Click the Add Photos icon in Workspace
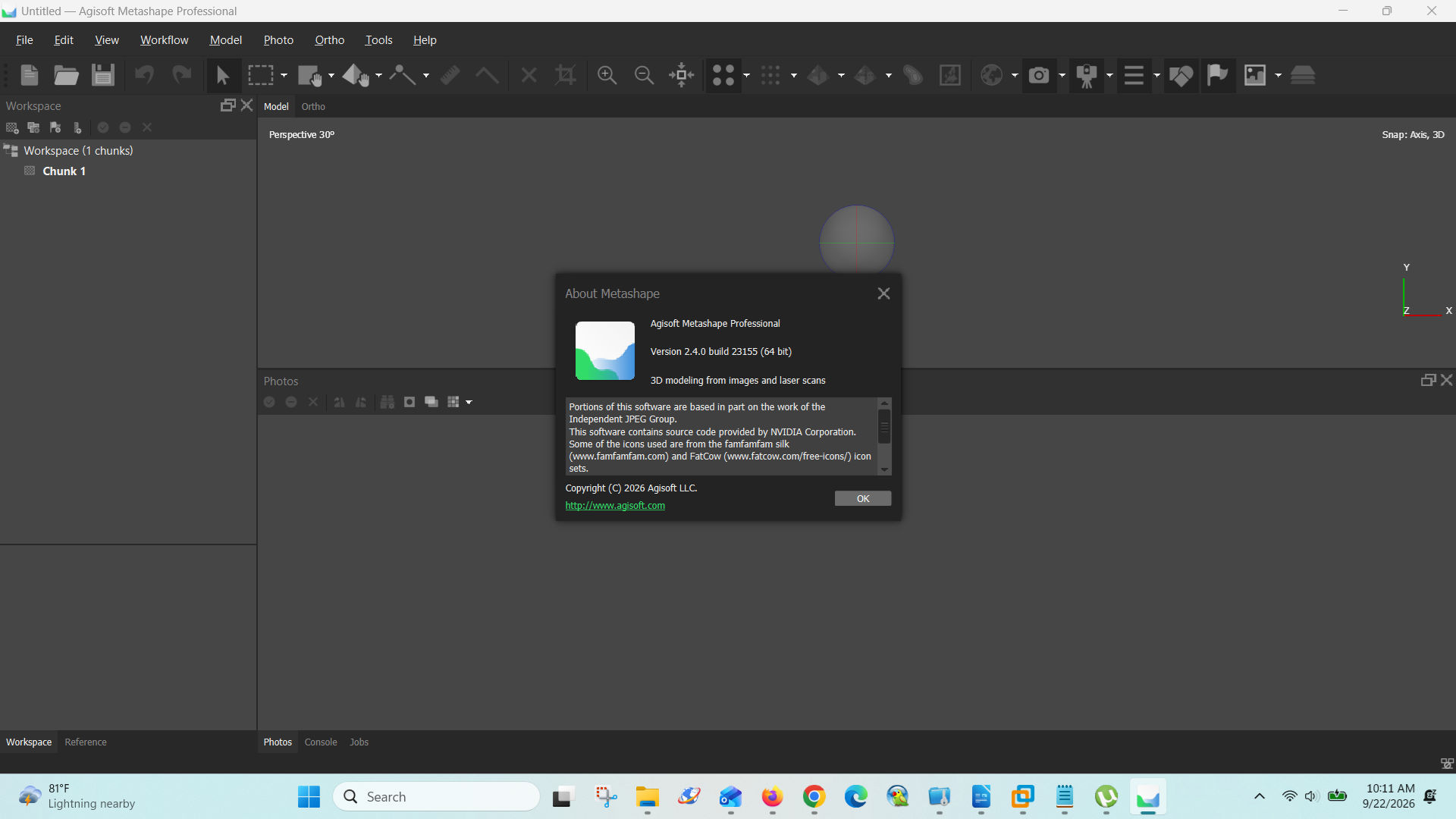Image resolution: width=1456 pixels, height=819 pixels. (x=33, y=127)
